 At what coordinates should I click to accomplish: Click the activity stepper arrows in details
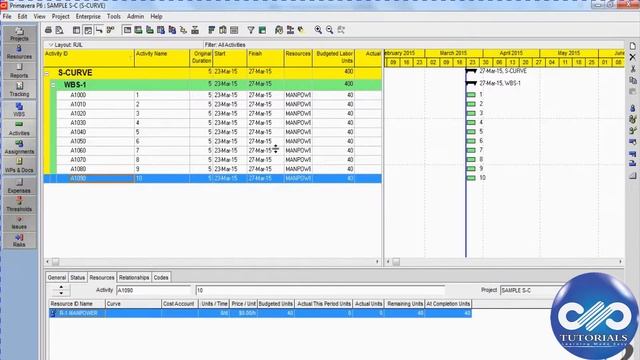(x=61, y=290)
